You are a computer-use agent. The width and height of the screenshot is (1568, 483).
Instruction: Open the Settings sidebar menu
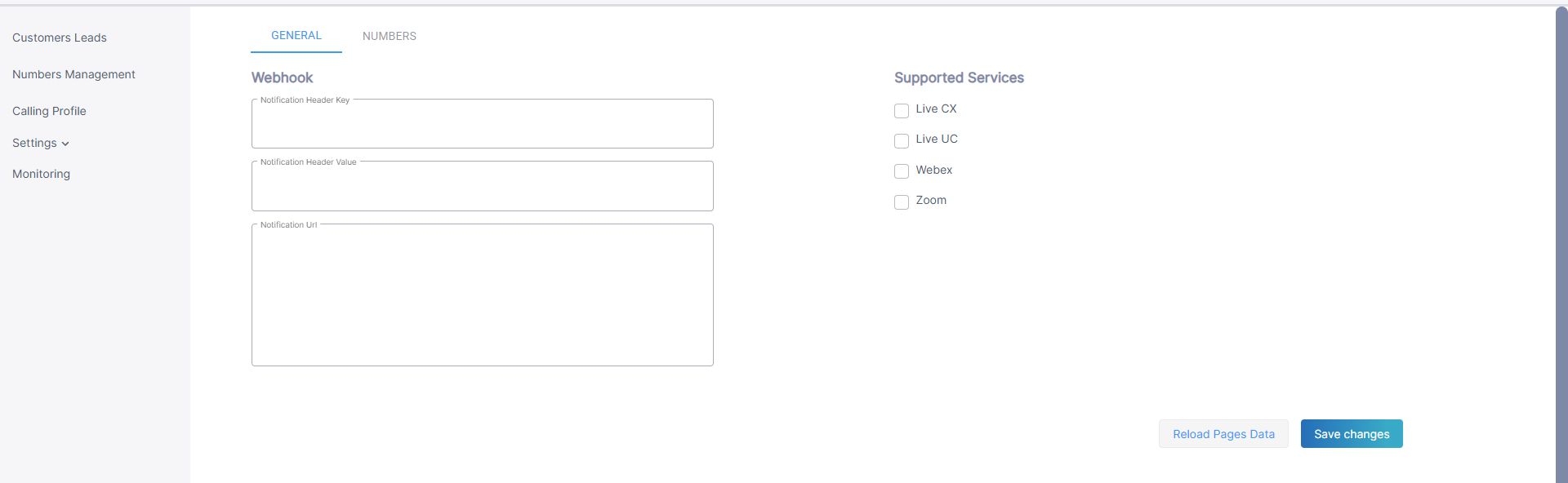(34, 143)
